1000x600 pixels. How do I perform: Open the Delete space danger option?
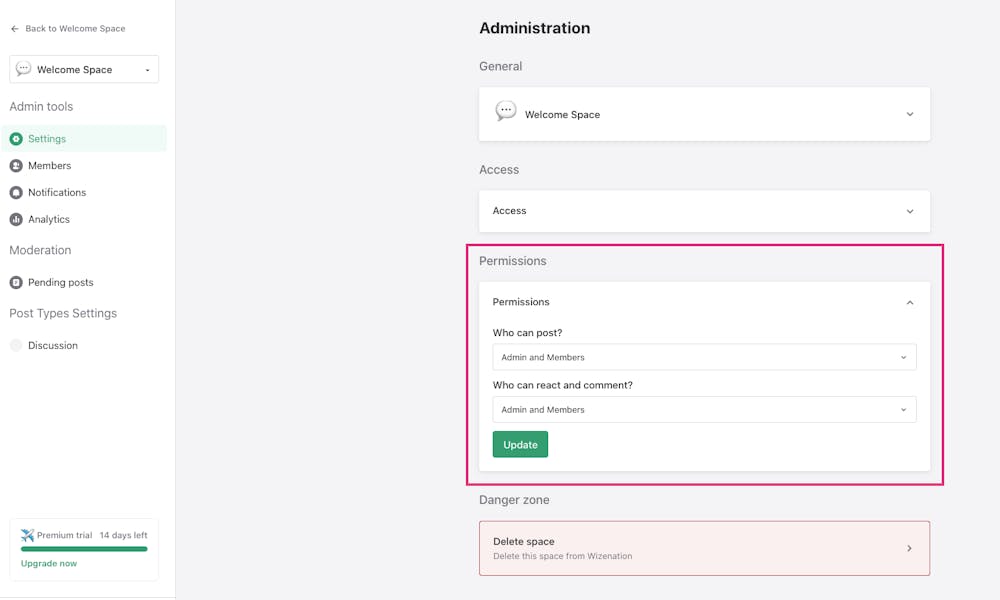click(x=704, y=548)
